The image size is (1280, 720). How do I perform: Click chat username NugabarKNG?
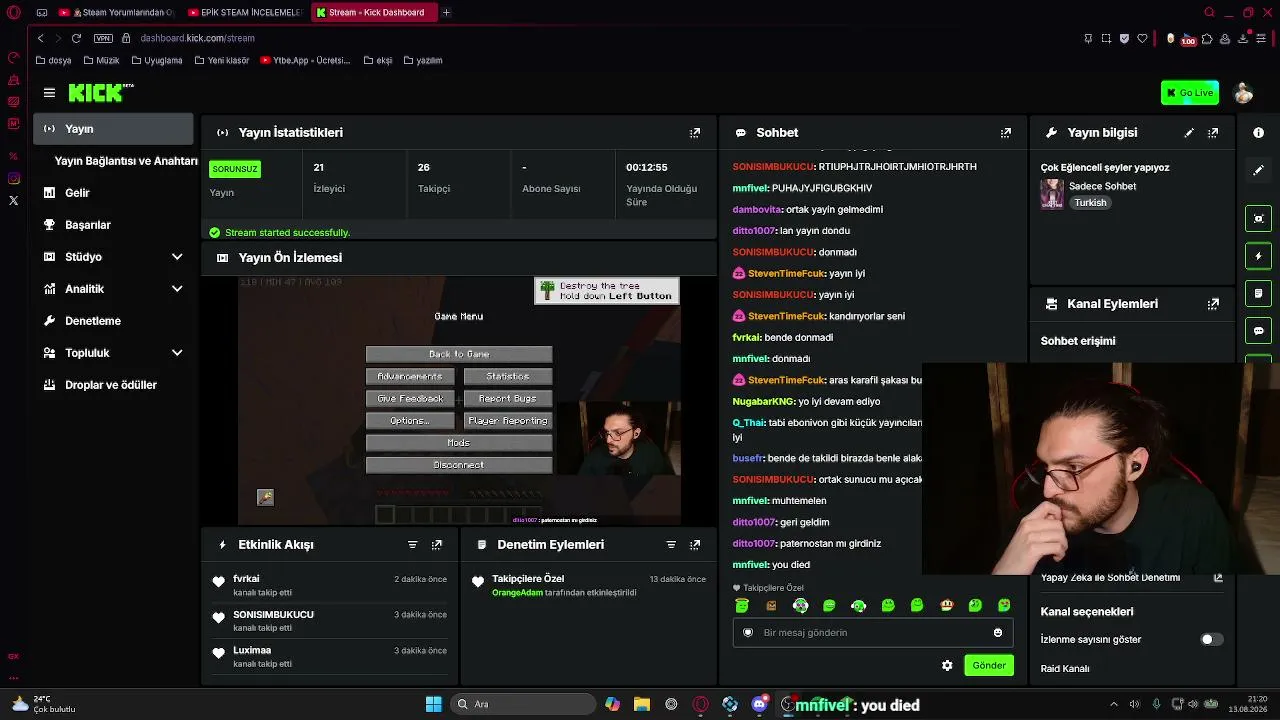click(764, 402)
